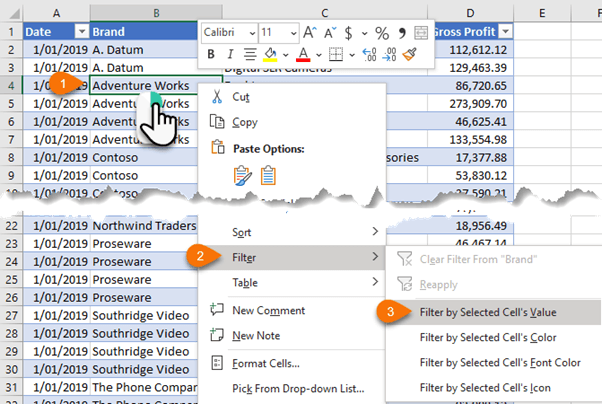Open accounting format dropdown arrow

(364, 33)
